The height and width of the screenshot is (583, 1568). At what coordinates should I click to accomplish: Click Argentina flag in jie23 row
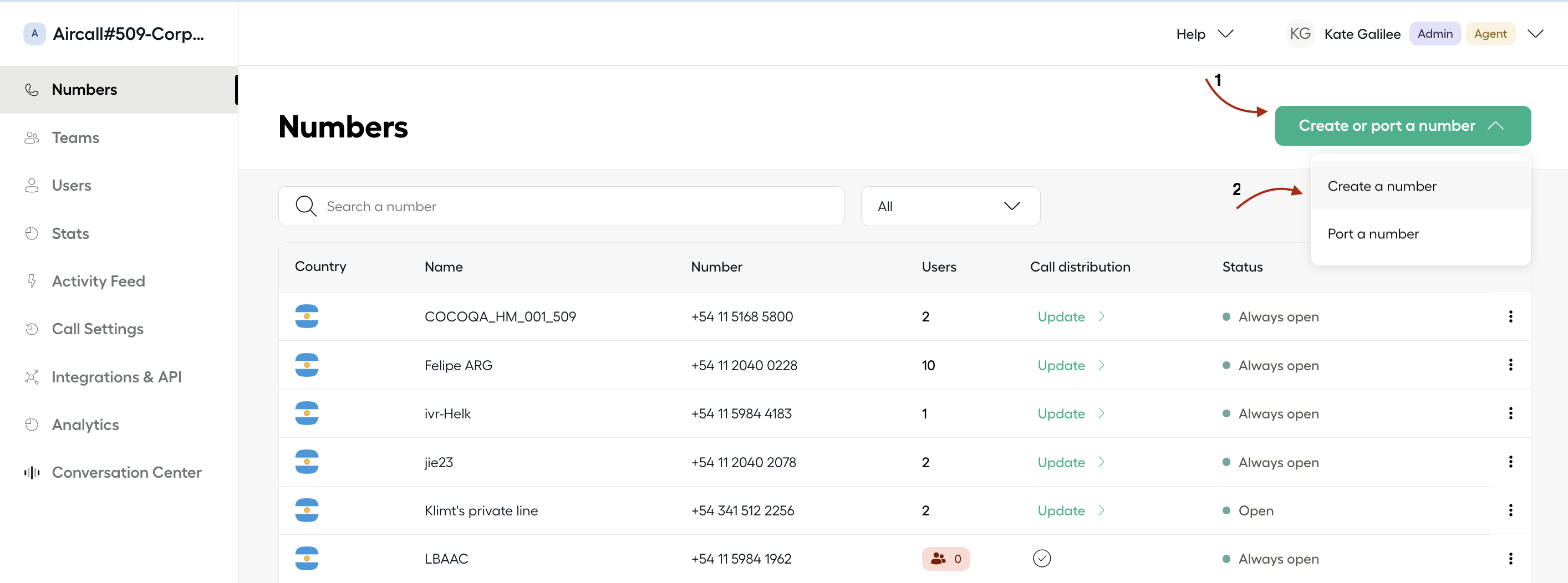[307, 461]
